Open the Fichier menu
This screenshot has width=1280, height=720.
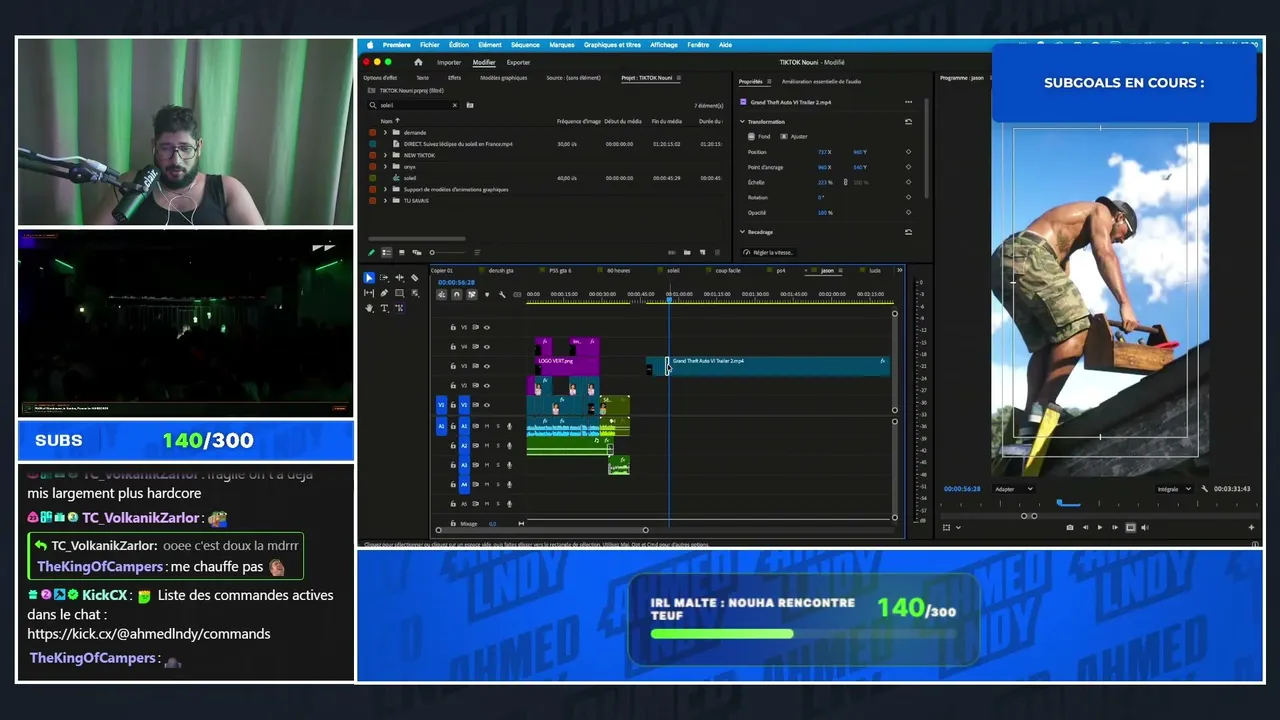[x=430, y=45]
